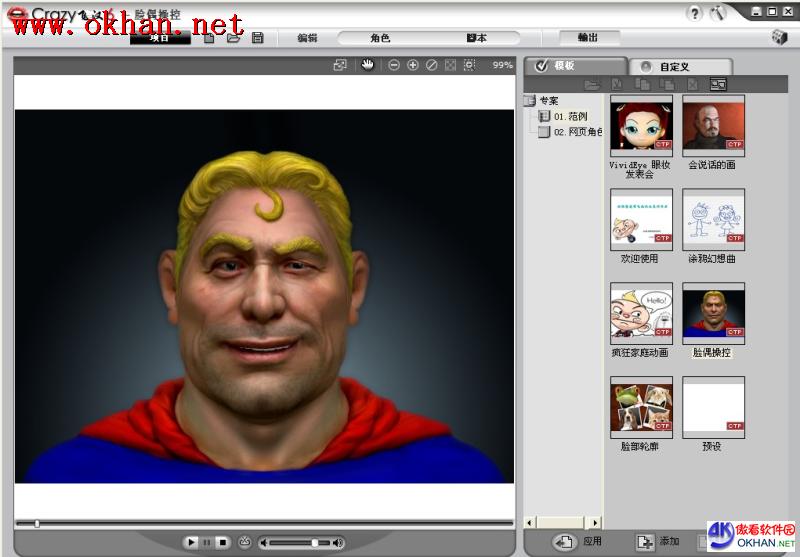Click the 应用 apply button

[x=578, y=541]
